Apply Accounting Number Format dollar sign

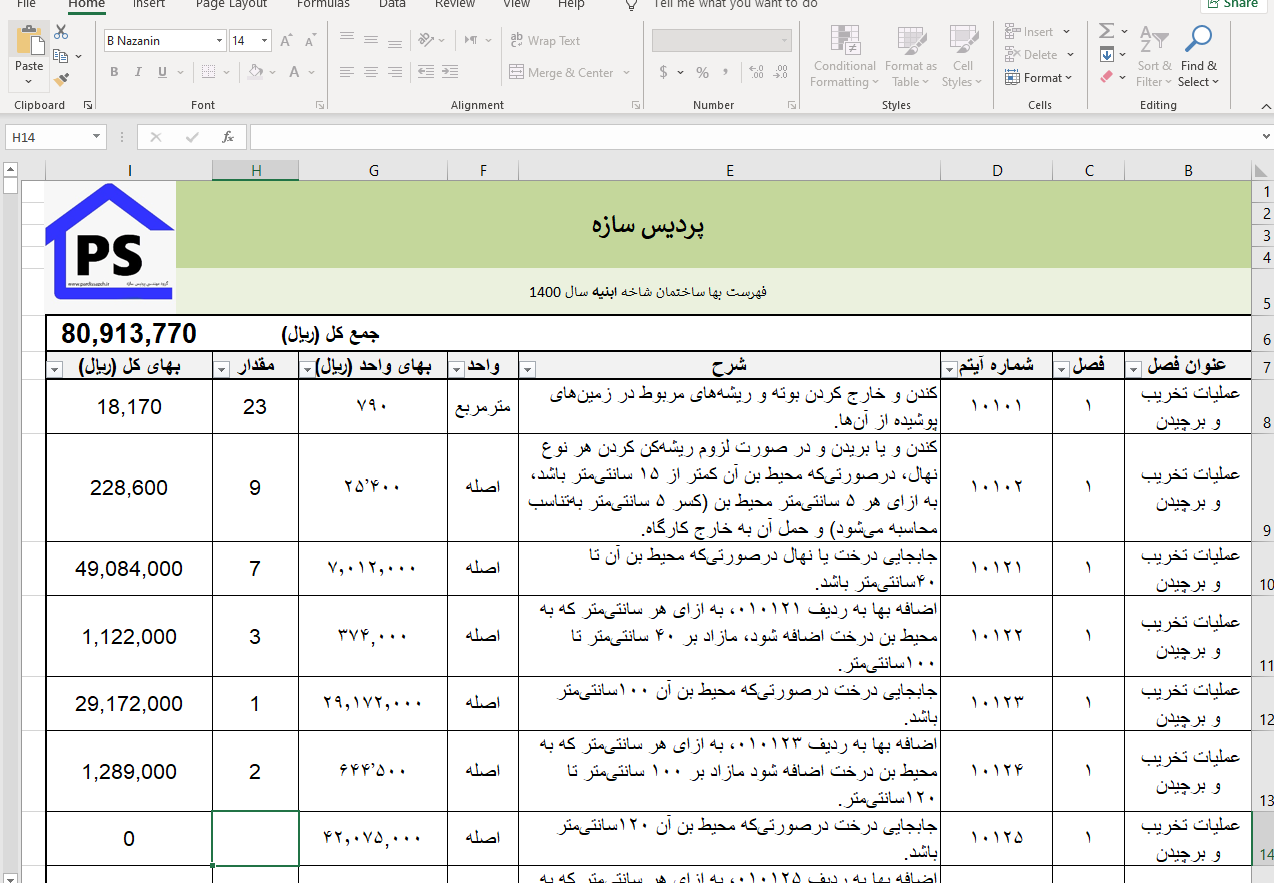click(x=663, y=72)
